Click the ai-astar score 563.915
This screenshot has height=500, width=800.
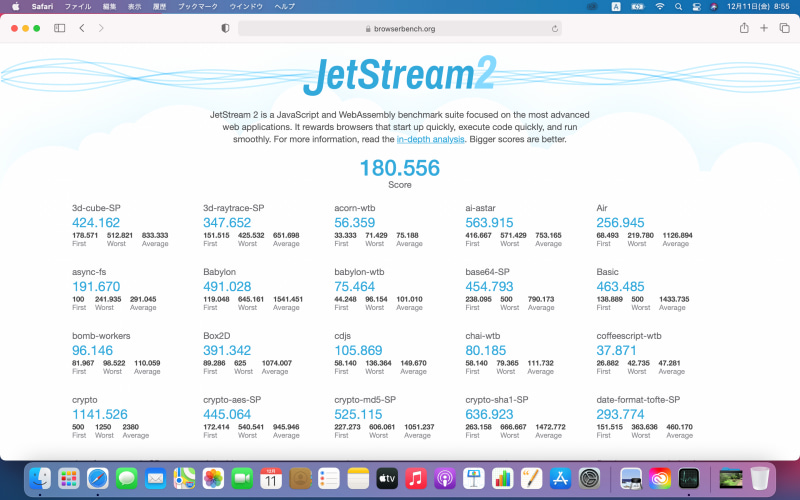(489, 222)
